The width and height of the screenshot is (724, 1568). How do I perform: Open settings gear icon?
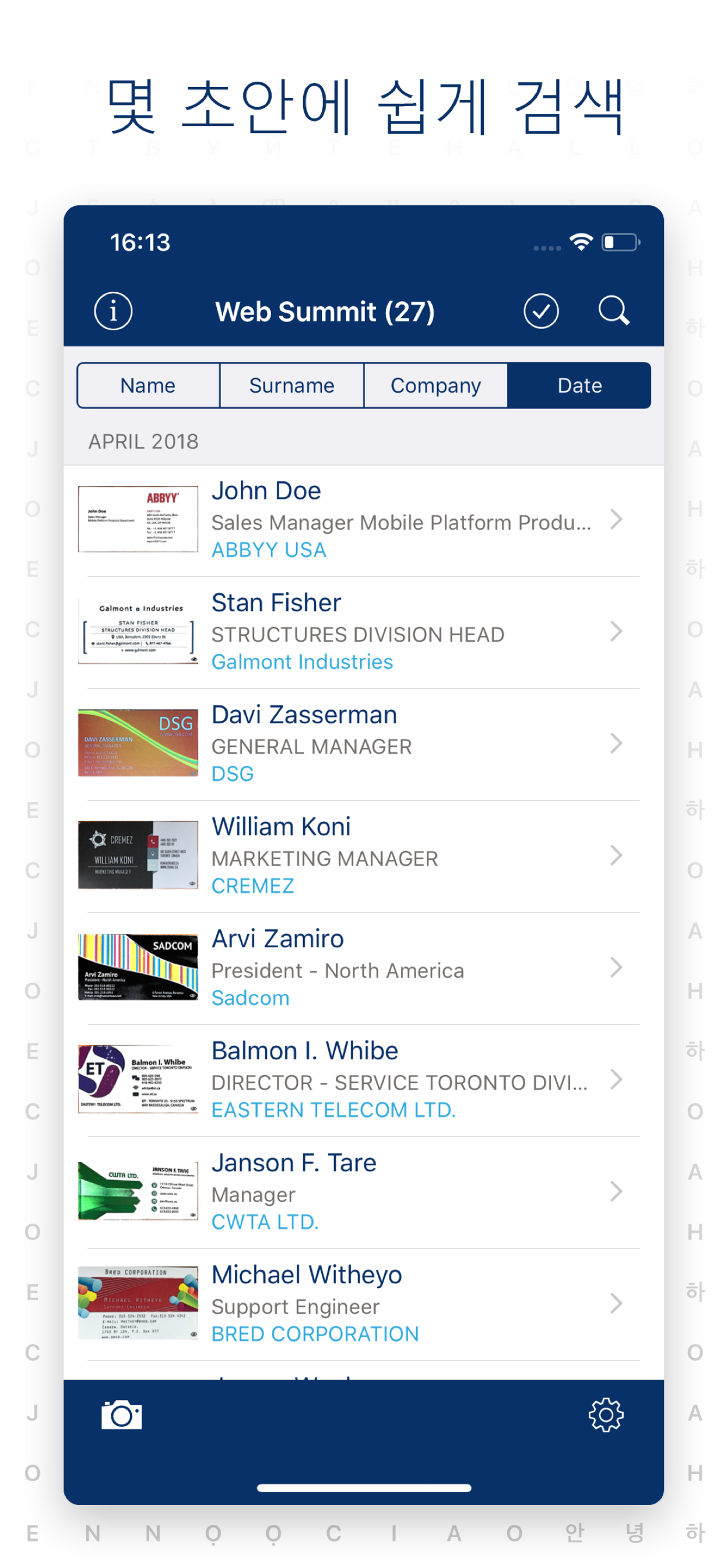[606, 1414]
